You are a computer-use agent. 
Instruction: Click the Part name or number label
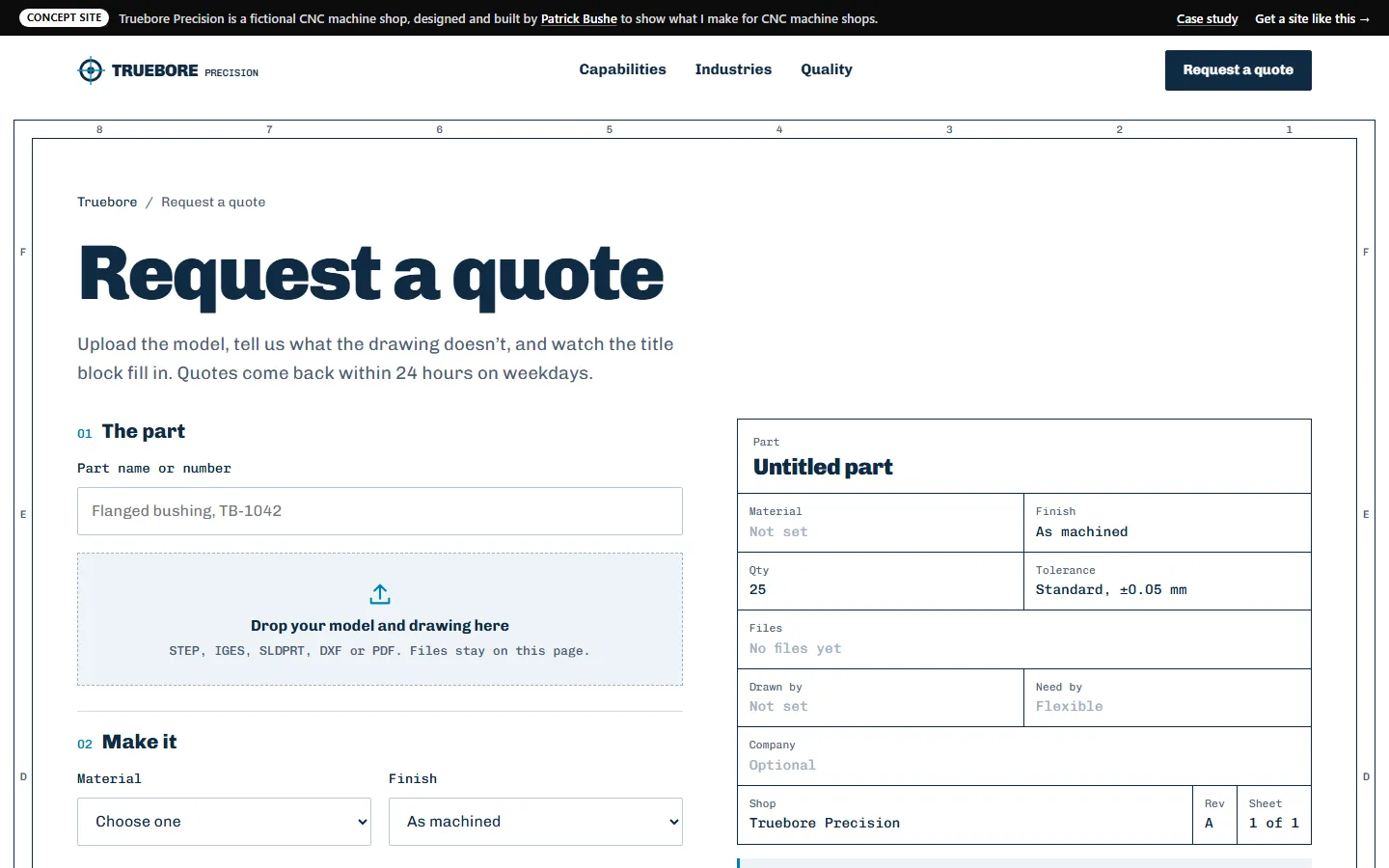click(154, 468)
